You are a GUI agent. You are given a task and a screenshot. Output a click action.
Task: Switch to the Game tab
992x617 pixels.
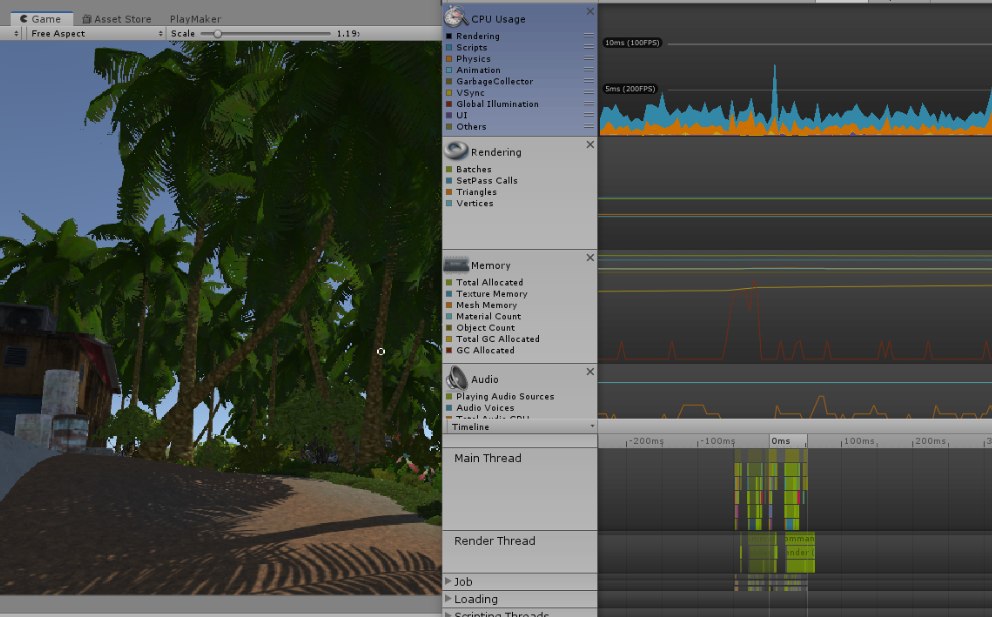[40, 19]
